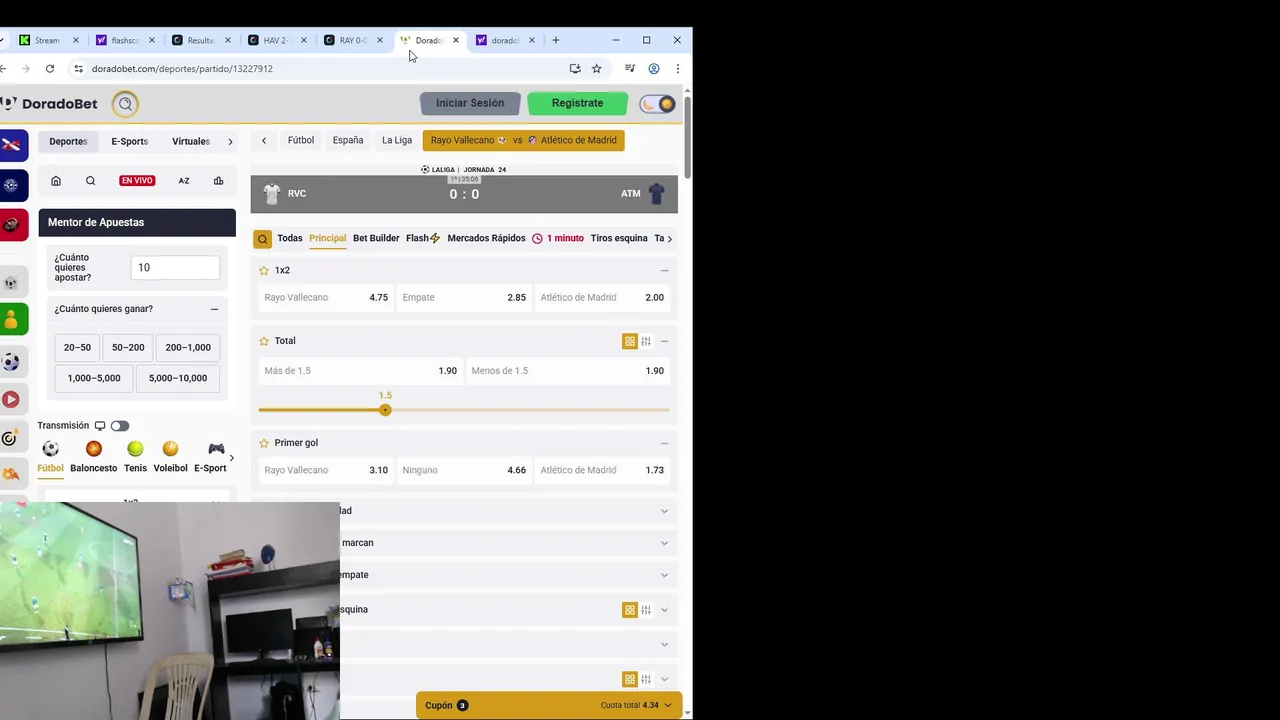Click the soccer ball sidebar icon
Viewport: 1280px width, 720px height.
click(x=11, y=362)
